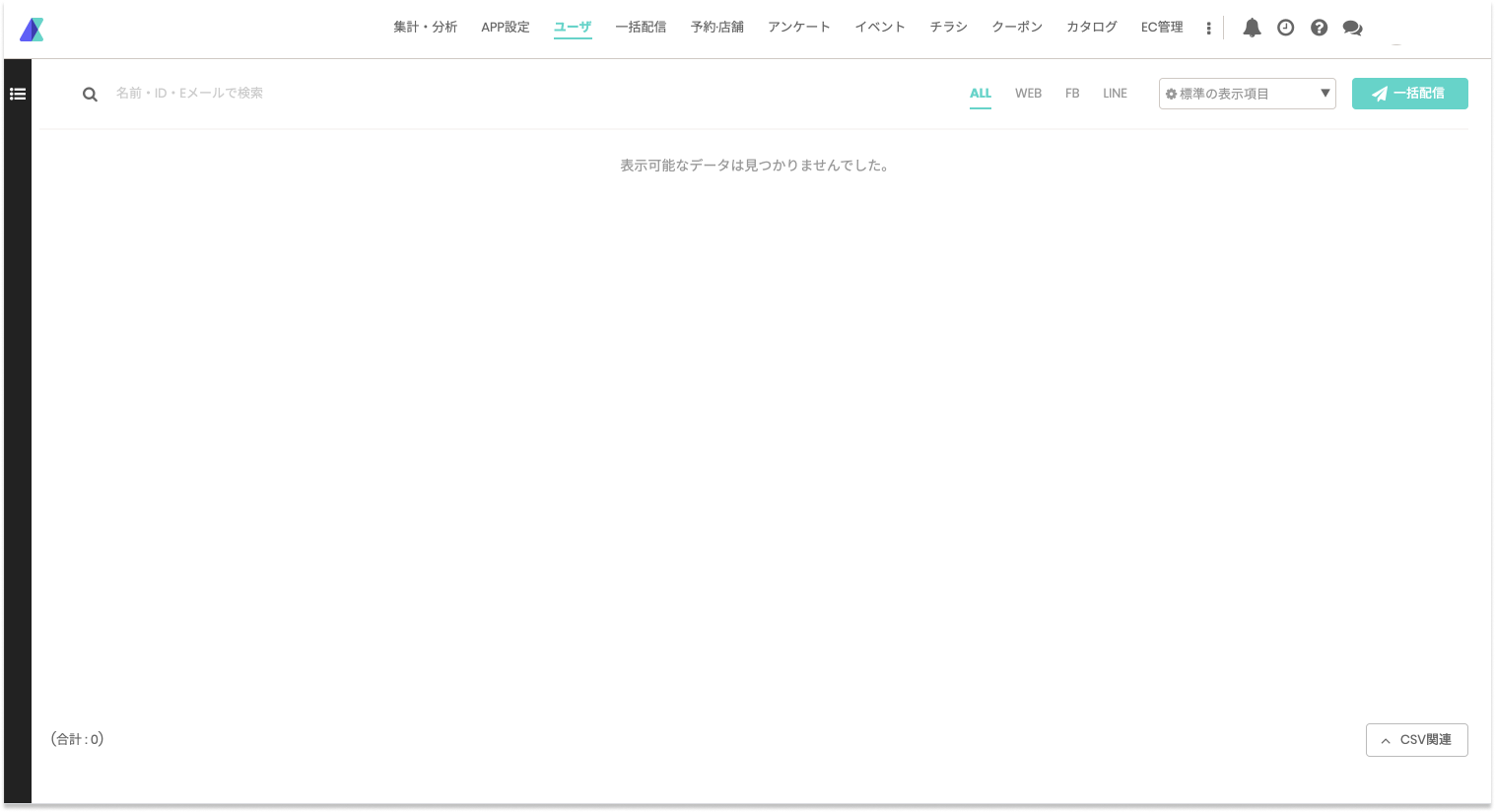Open the chat speech bubbles icon
The image size is (1495, 812).
tap(1352, 28)
